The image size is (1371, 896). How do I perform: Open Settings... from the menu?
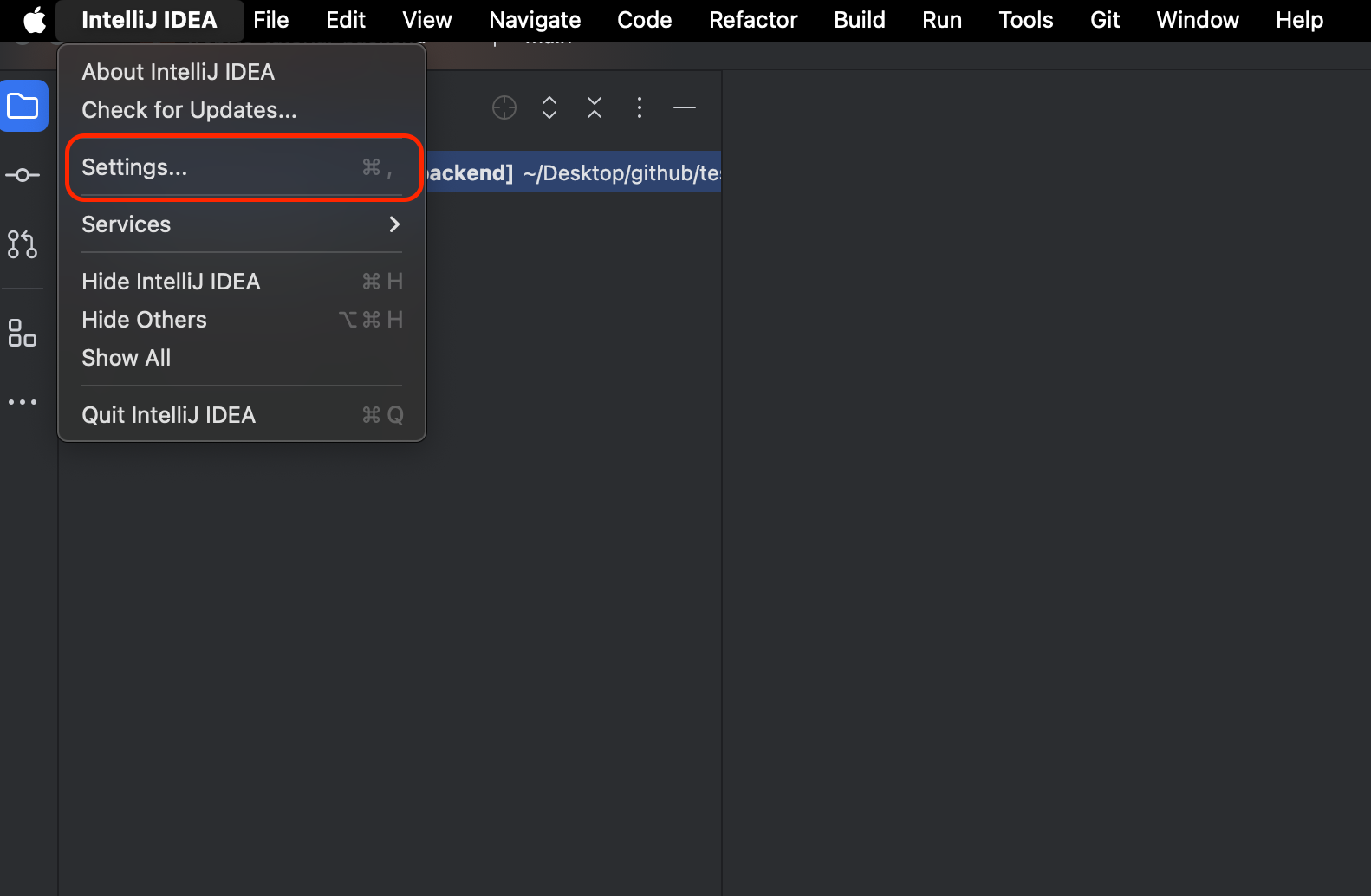click(242, 167)
